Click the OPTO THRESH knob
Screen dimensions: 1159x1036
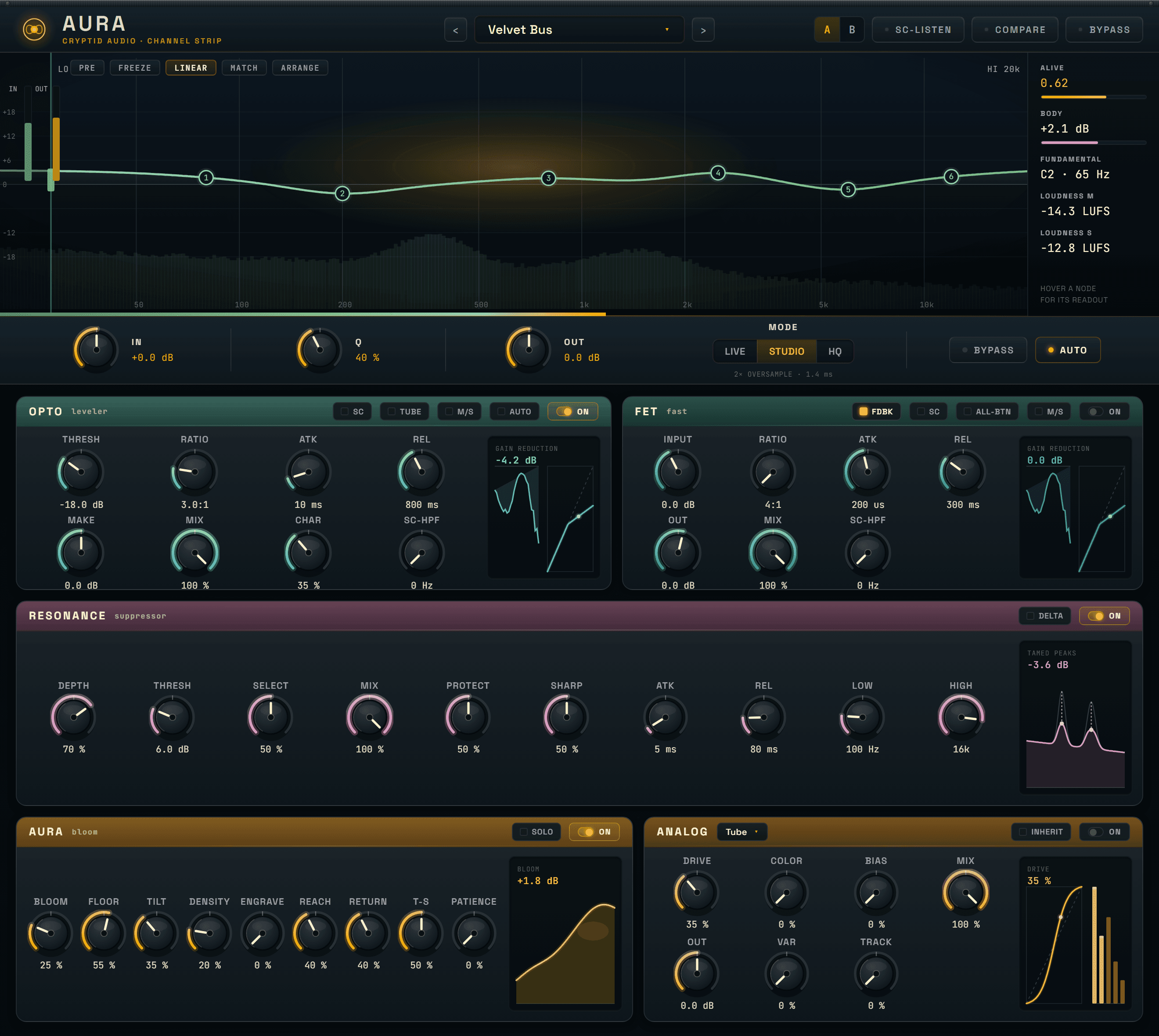pos(81,471)
